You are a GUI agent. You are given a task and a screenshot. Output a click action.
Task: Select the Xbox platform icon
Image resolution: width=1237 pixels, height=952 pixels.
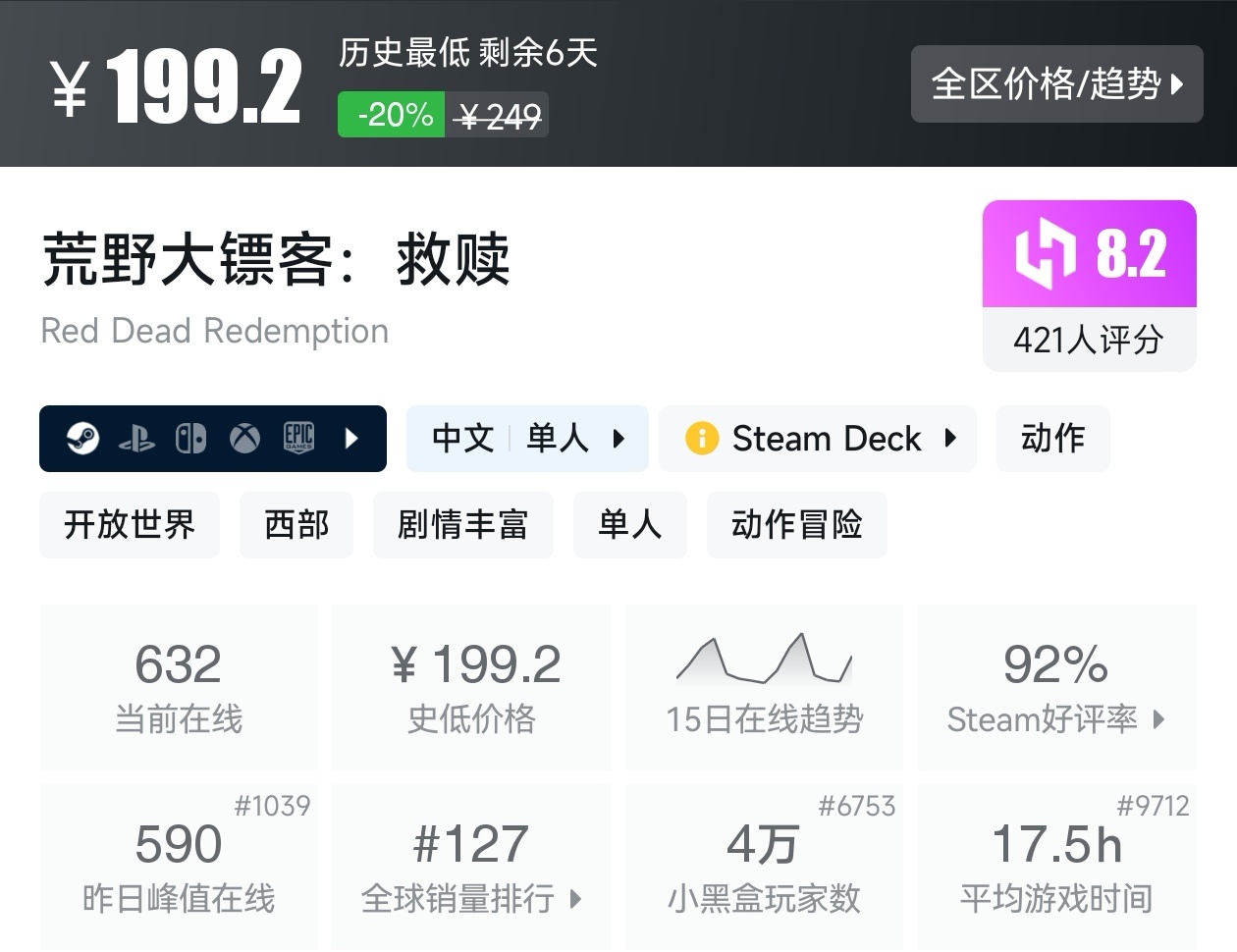245,439
